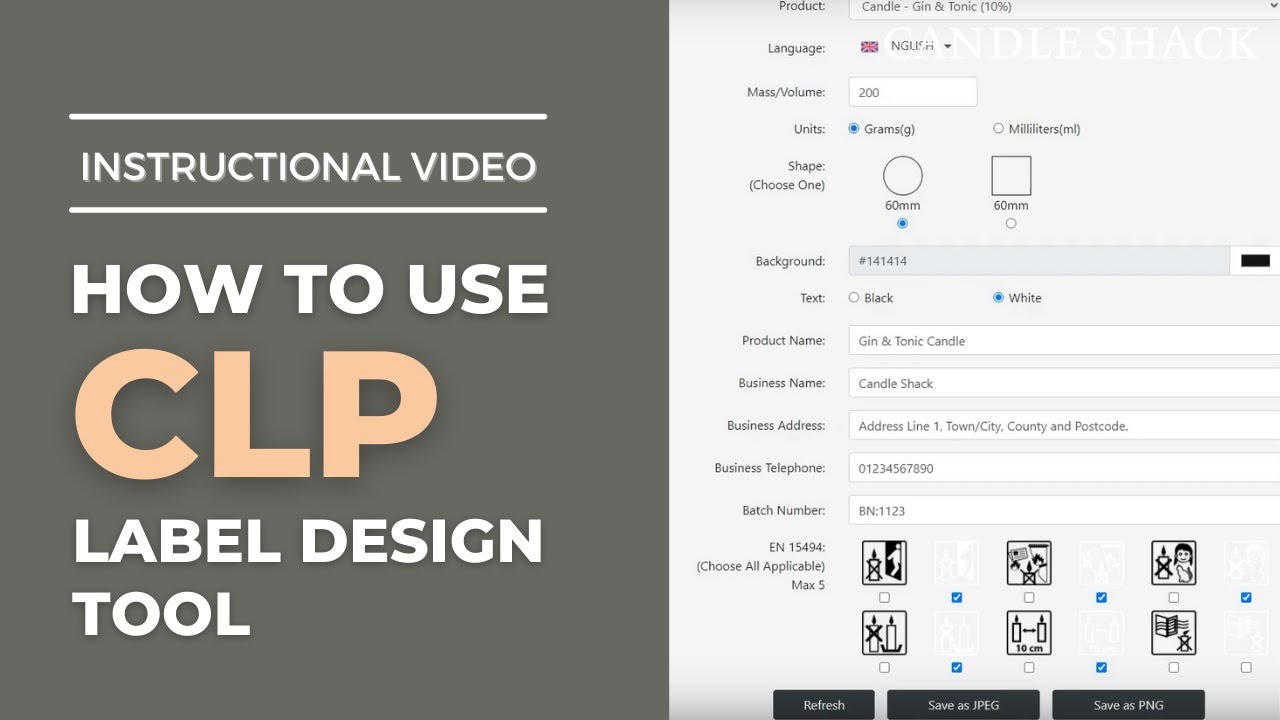Image resolution: width=1280 pixels, height=720 pixels.
Task: Click the 60mm circle shape icon
Action: [x=902, y=176]
